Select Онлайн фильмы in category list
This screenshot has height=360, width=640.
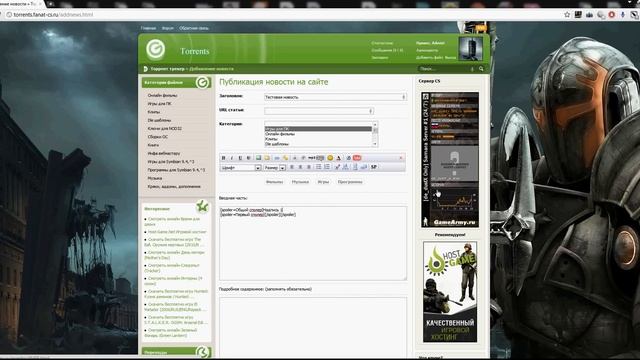tap(318, 134)
